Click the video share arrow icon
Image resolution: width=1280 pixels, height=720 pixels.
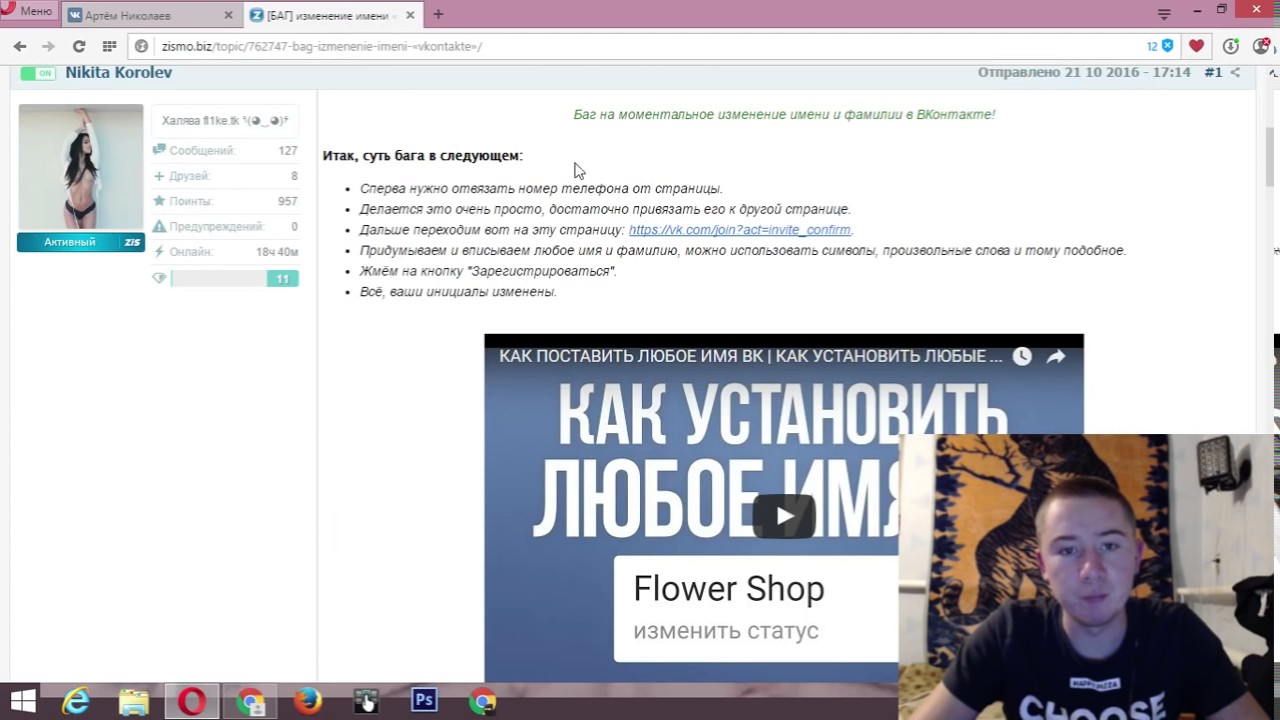(1056, 356)
